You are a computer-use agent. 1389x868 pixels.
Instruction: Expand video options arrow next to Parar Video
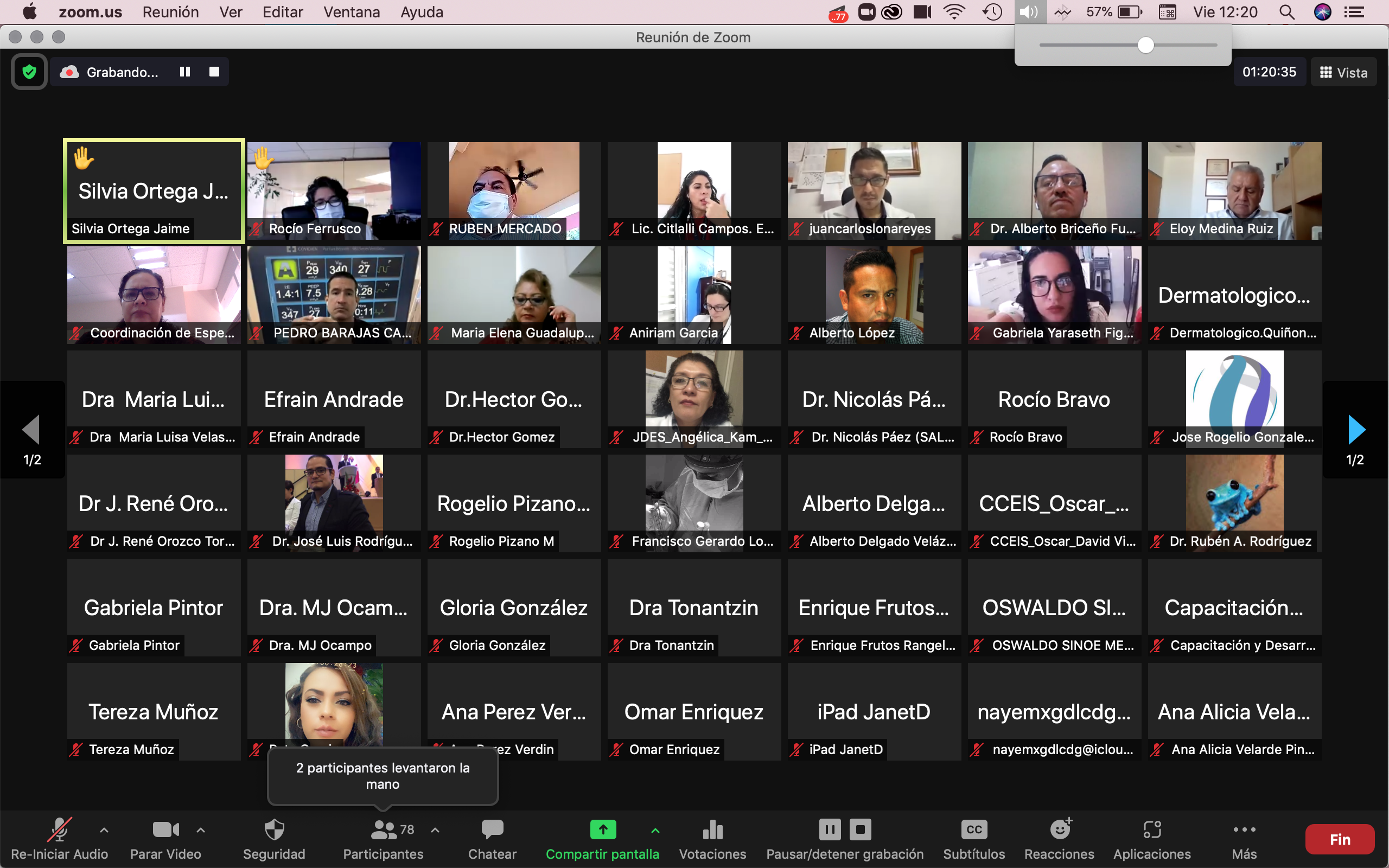tap(200, 830)
